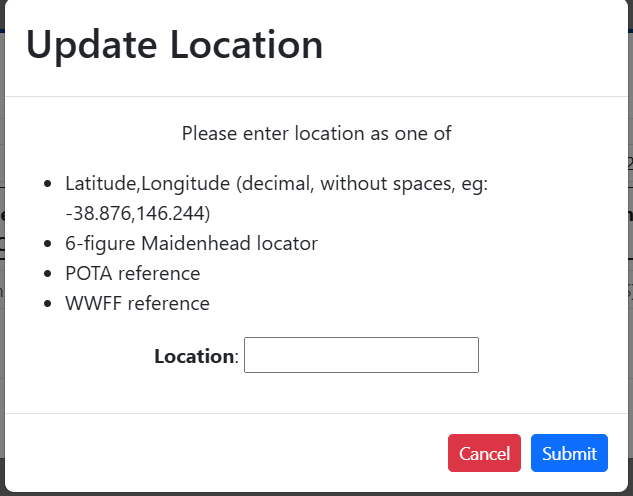
Task: Click empty header space right of the title
Action: point(480,45)
